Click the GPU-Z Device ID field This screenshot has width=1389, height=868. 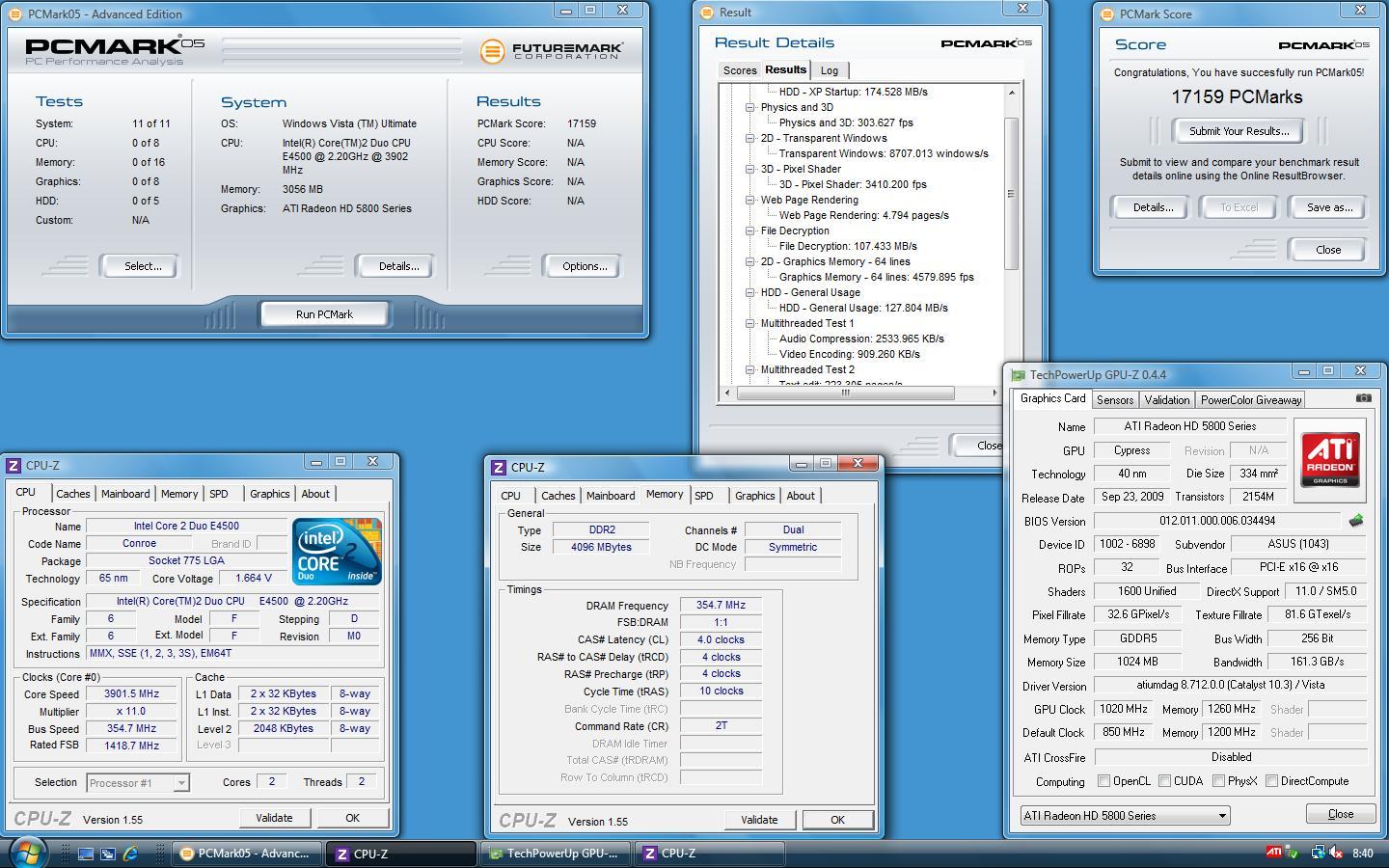point(1127,545)
